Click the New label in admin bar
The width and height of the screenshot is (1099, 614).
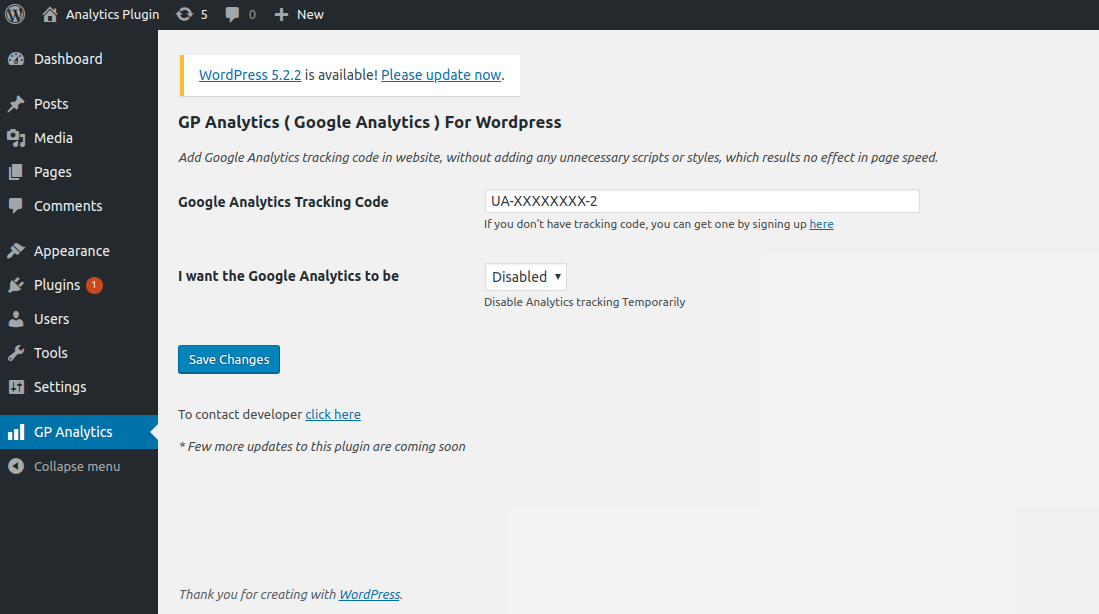(x=310, y=15)
